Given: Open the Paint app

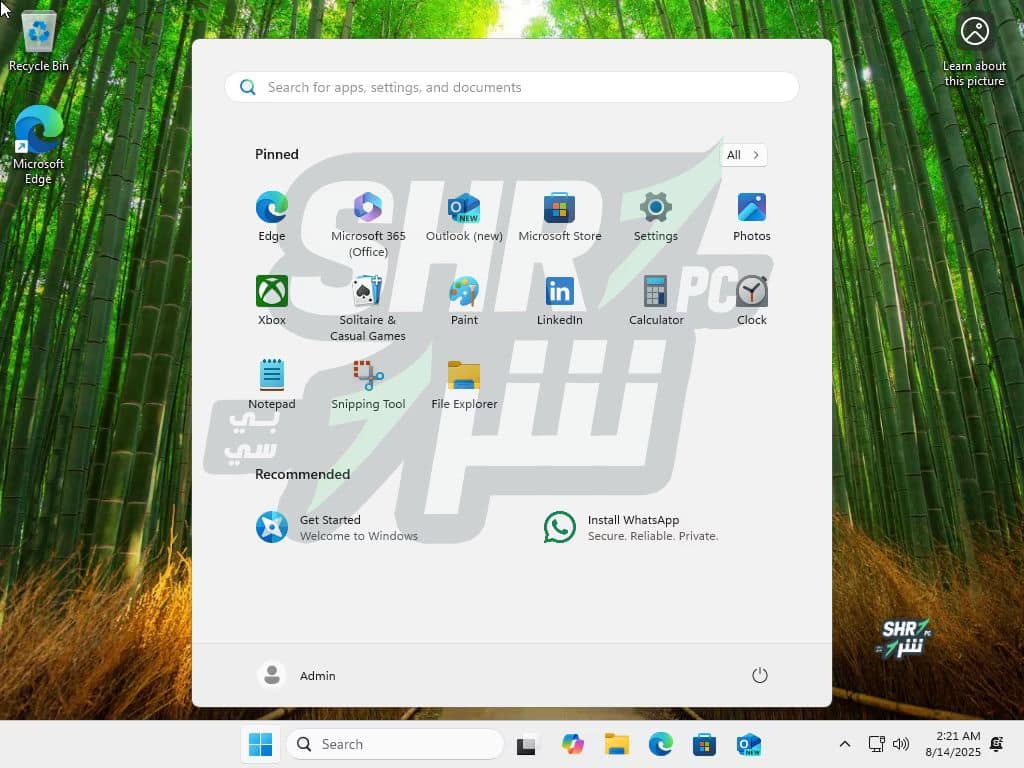Looking at the screenshot, I should 464,300.
